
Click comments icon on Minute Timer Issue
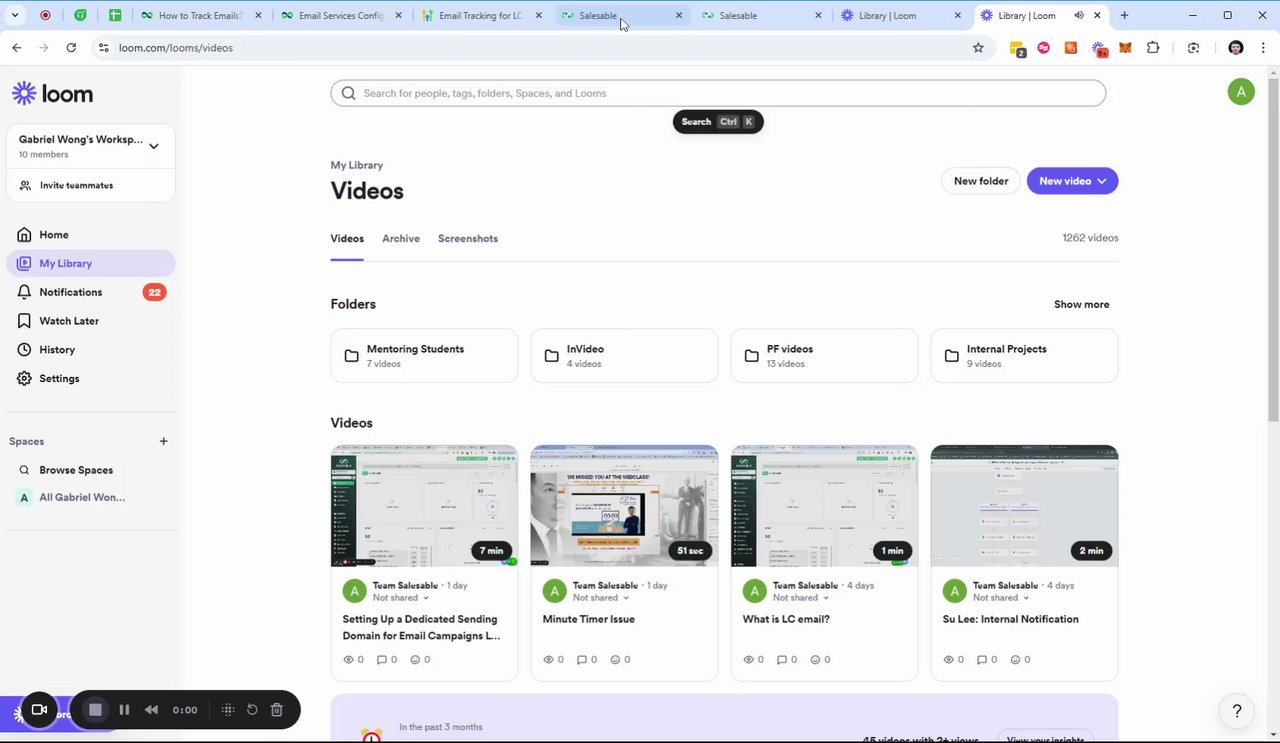pyautogui.click(x=582, y=660)
